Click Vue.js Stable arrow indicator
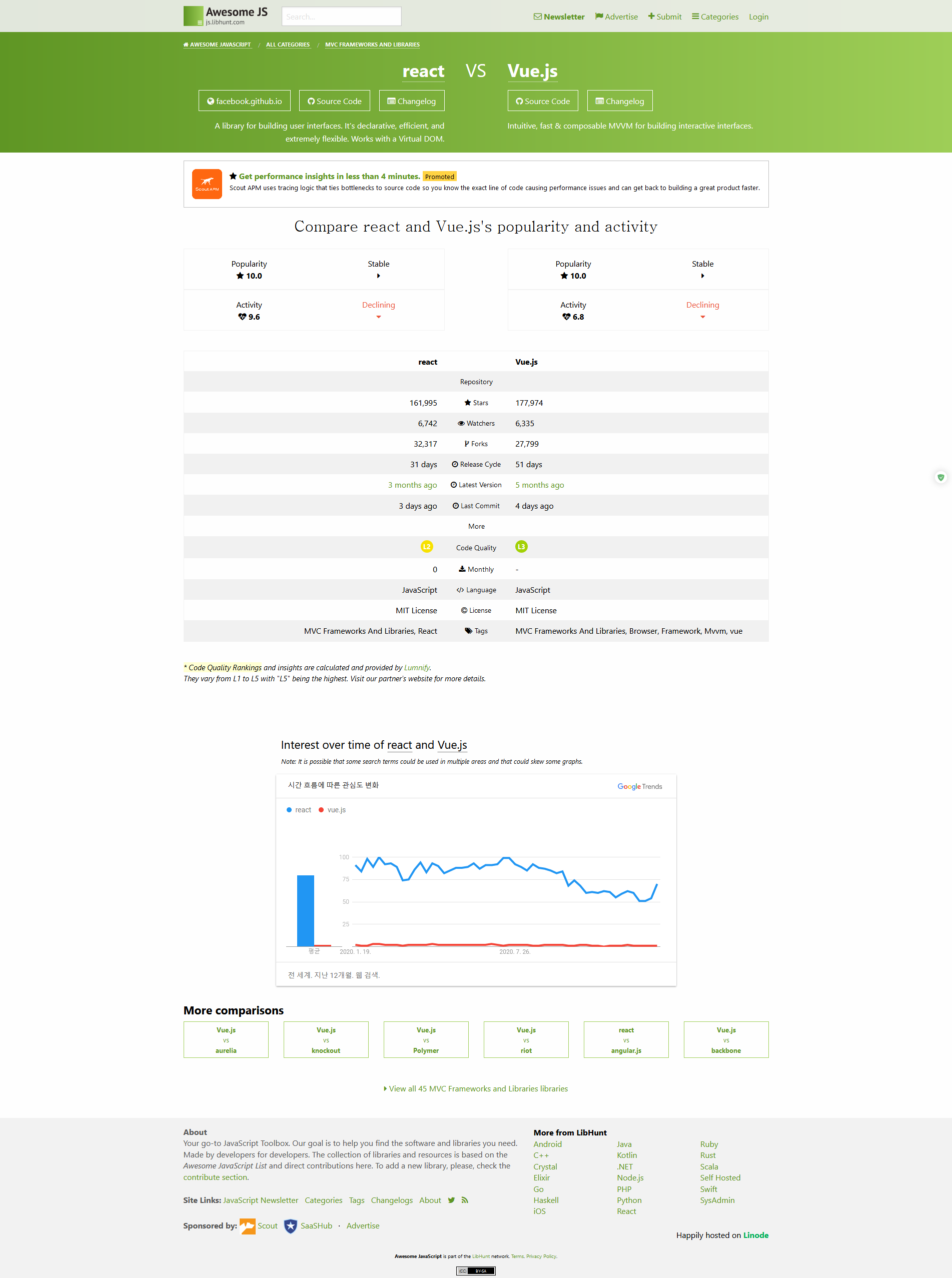Image resolution: width=952 pixels, height=1278 pixels. point(702,276)
